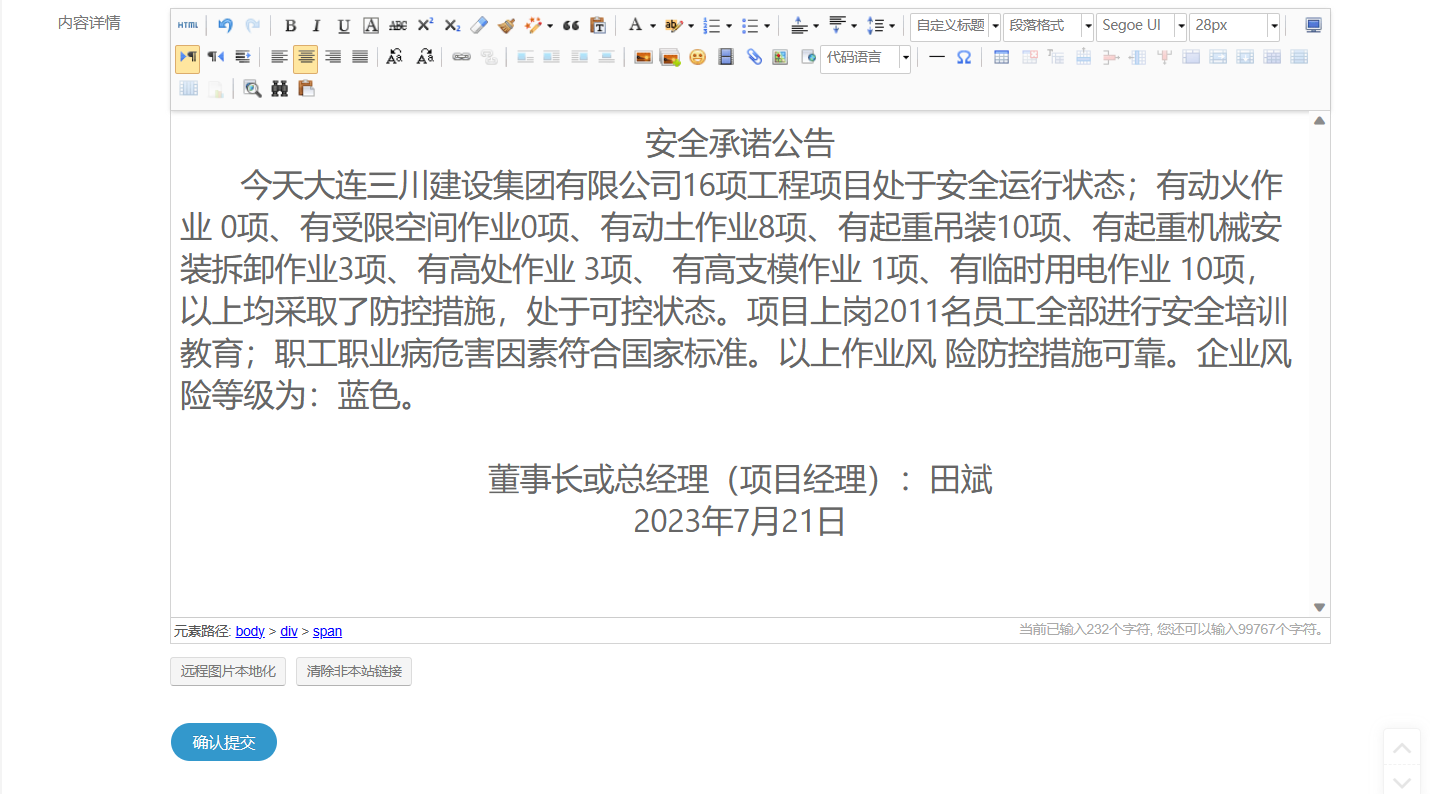Image resolution: width=1430 pixels, height=794 pixels.
Task: Open the Segoe UI font family dropdown
Action: (1142, 26)
